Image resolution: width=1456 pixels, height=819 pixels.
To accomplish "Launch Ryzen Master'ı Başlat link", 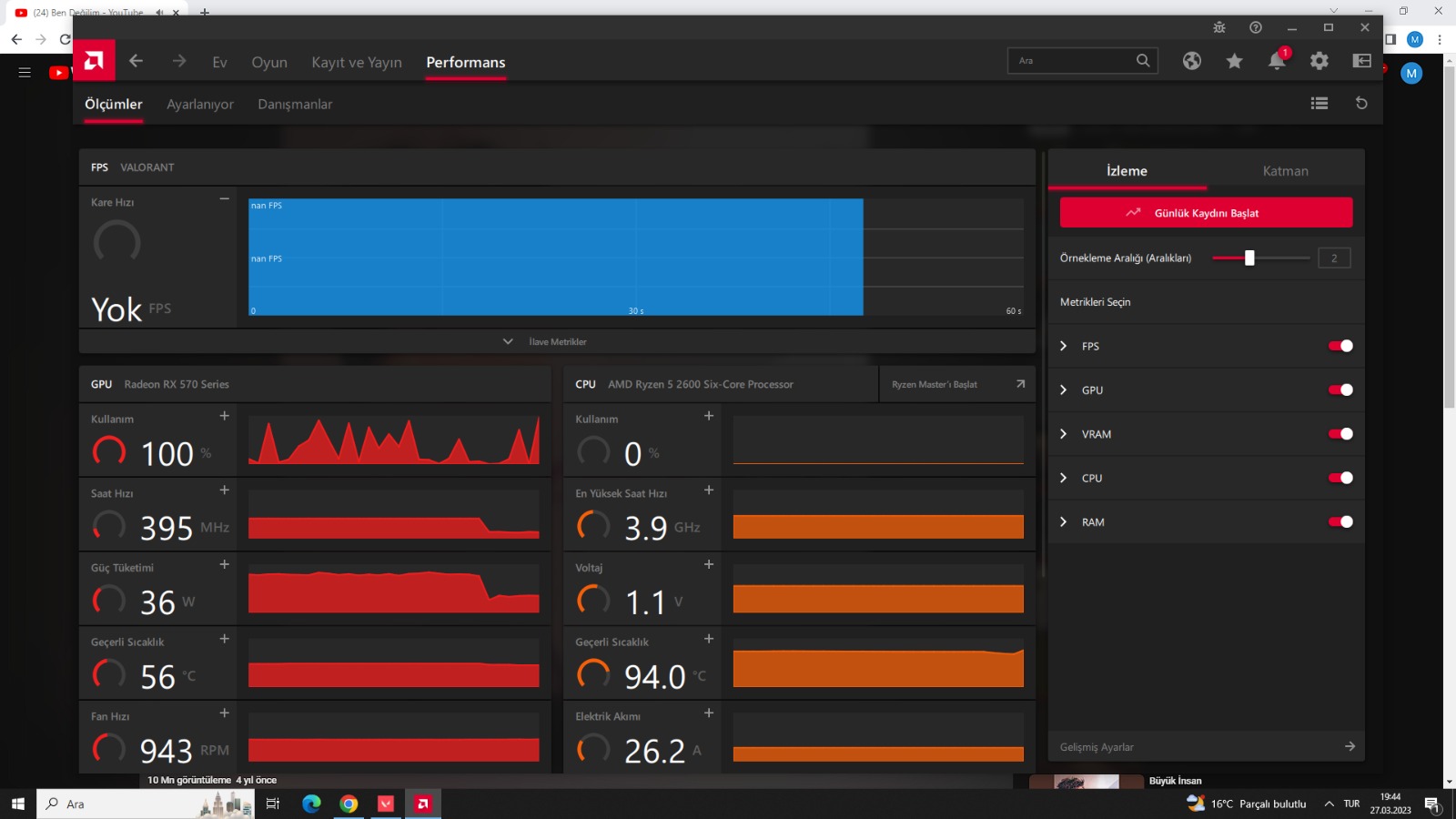I will click(x=957, y=384).
